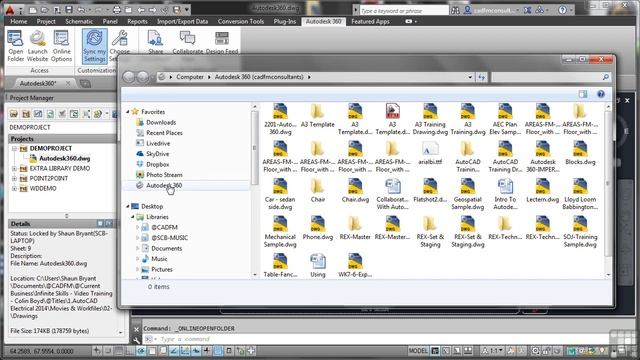
Task: Expand the @CADFM library node
Action: point(138,227)
